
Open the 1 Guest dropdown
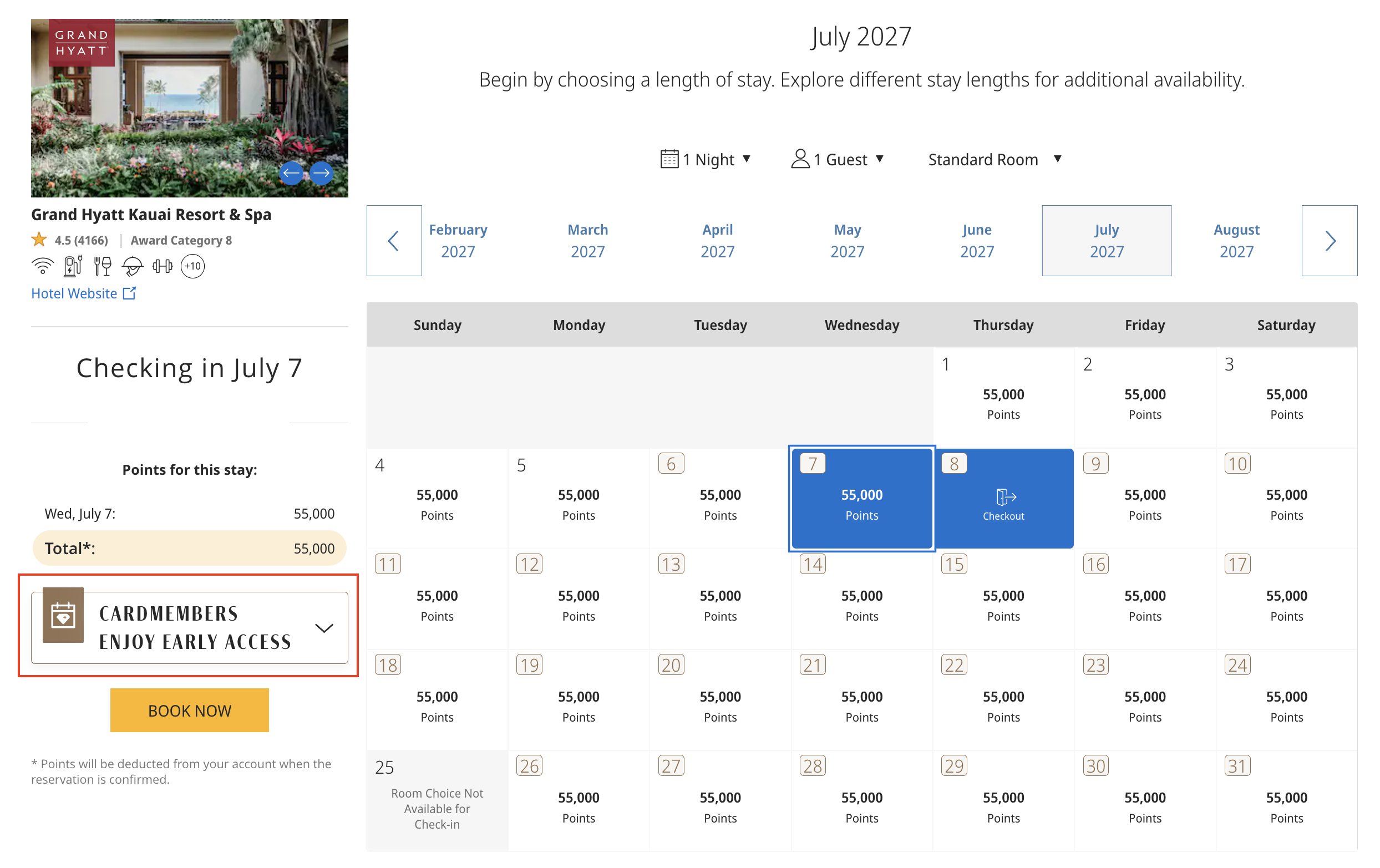[x=838, y=159]
